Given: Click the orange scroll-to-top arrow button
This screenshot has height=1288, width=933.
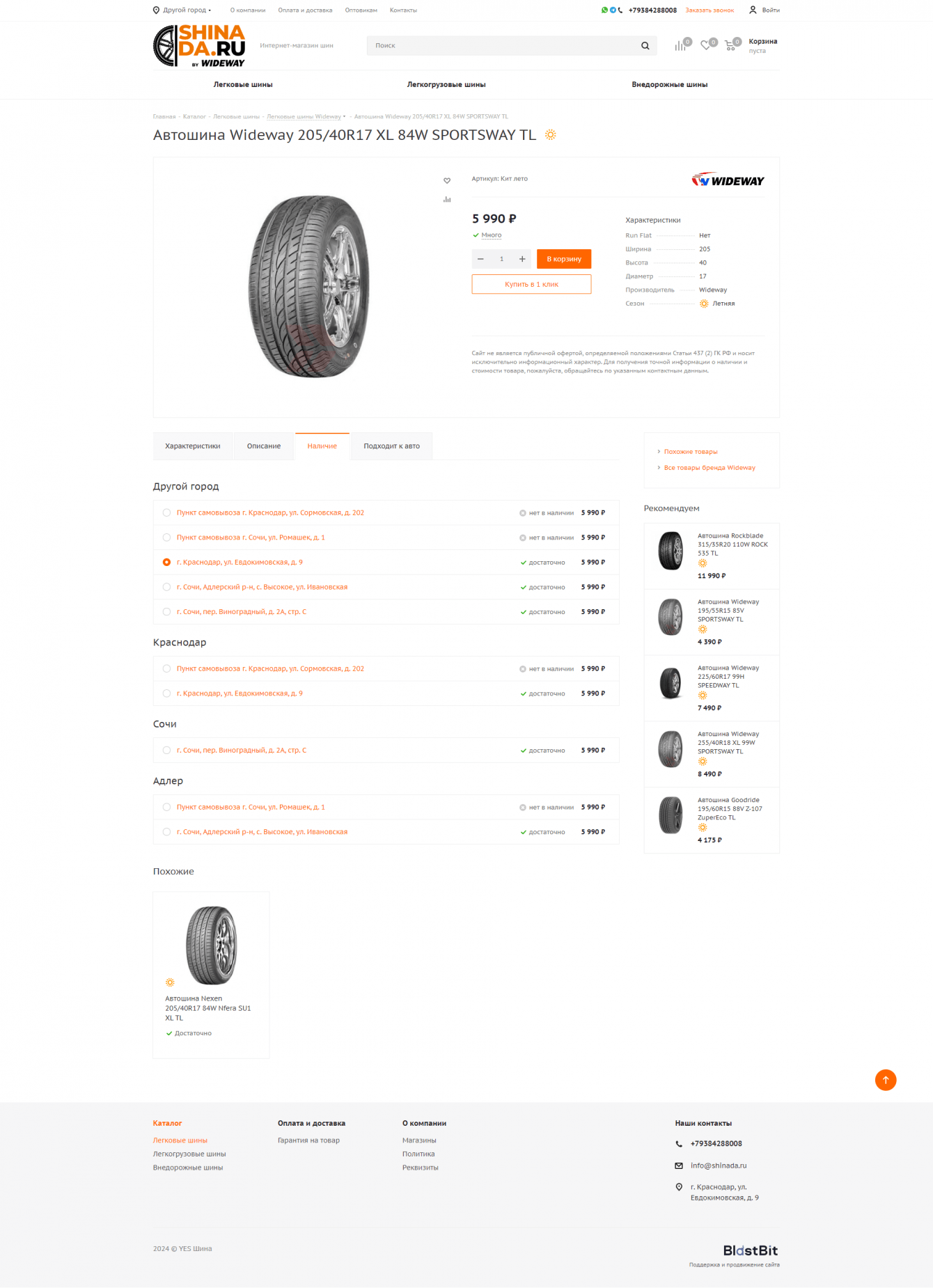Looking at the screenshot, I should pyautogui.click(x=886, y=1080).
